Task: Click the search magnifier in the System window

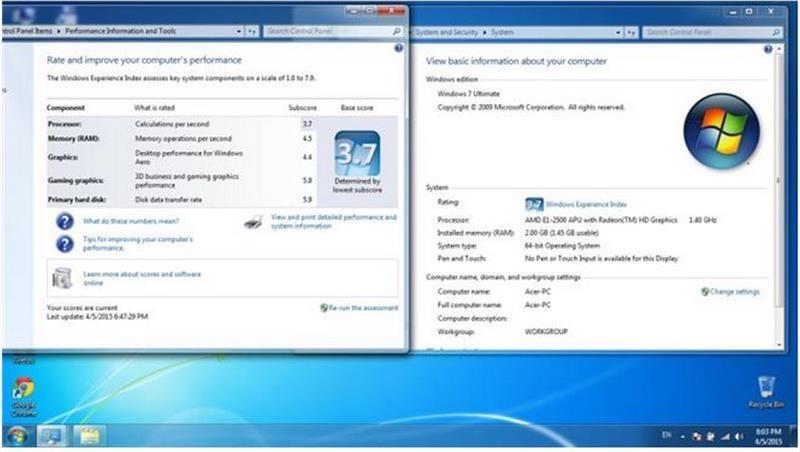Action: click(776, 33)
